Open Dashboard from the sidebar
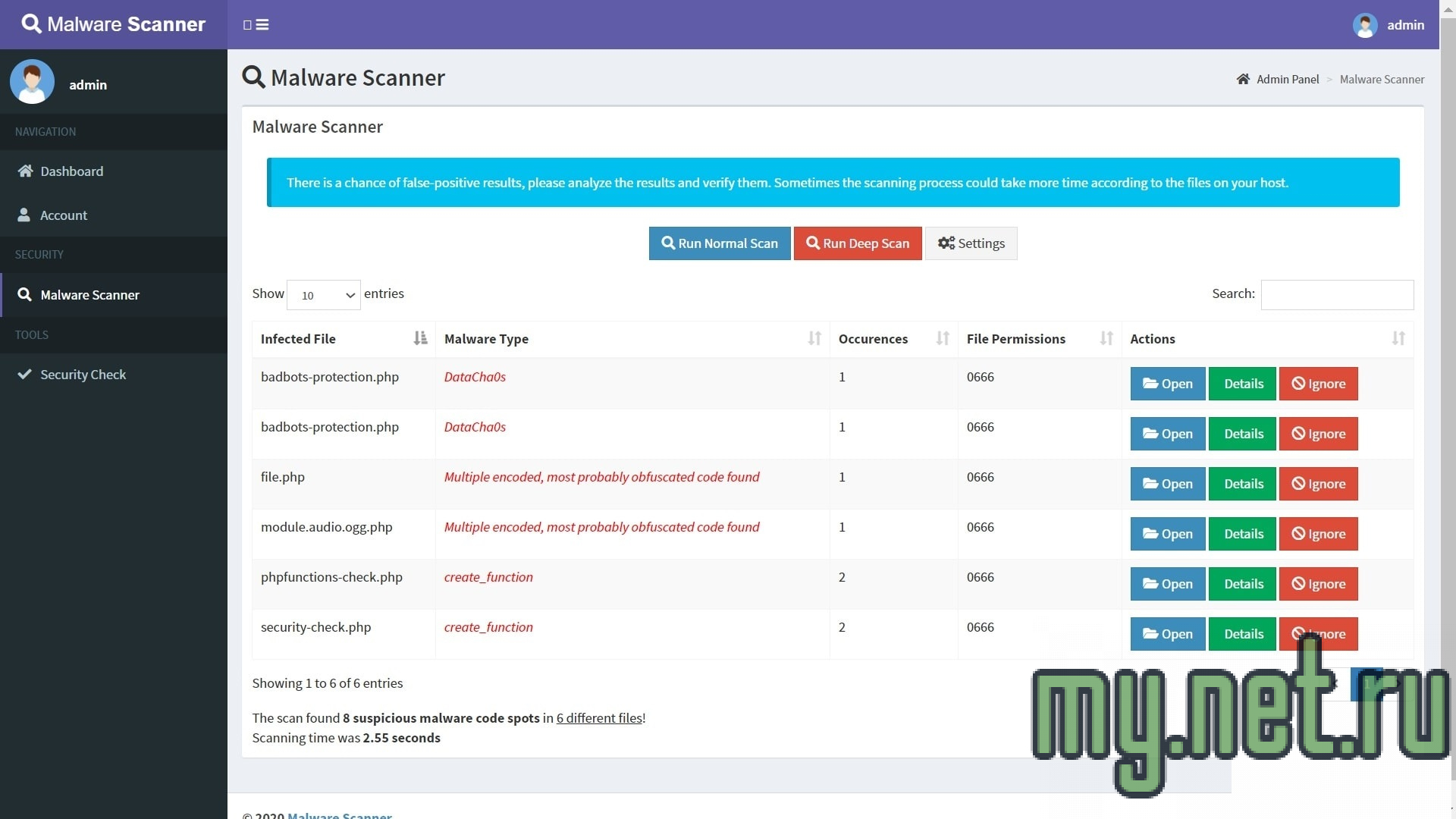The width and height of the screenshot is (1456, 819). pyautogui.click(x=71, y=171)
